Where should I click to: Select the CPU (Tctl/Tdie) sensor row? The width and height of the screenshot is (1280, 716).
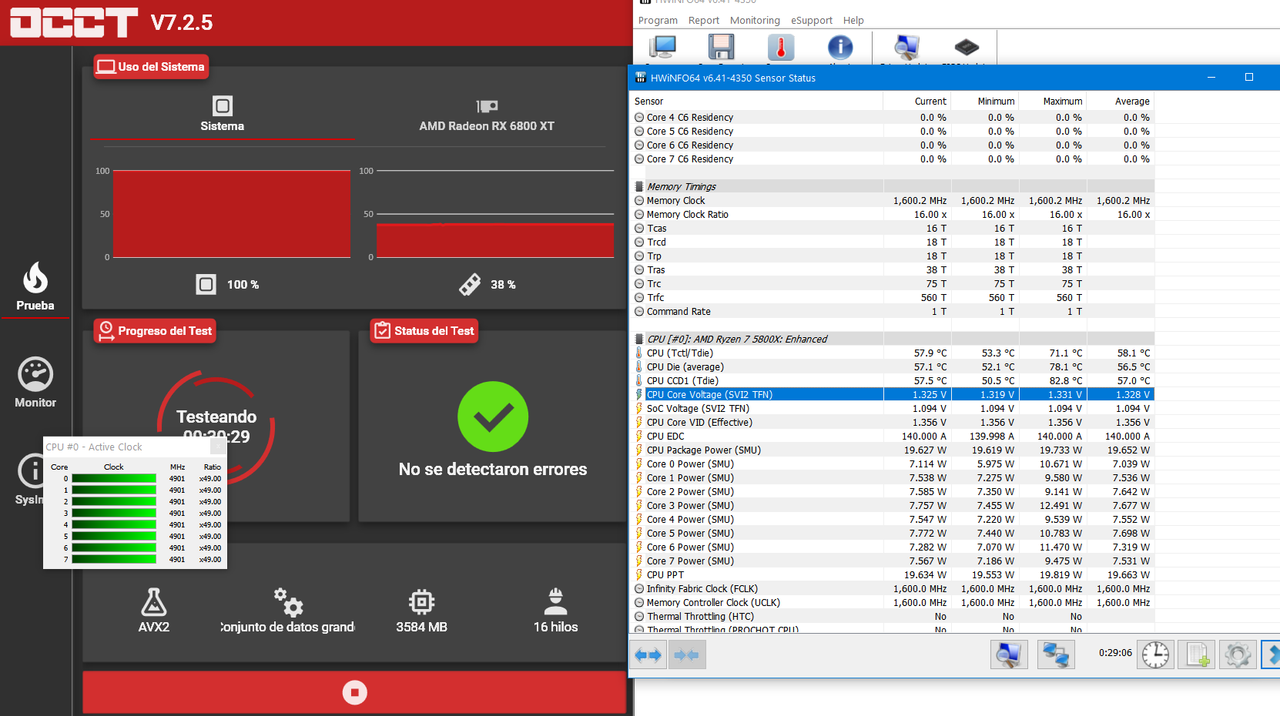893,353
